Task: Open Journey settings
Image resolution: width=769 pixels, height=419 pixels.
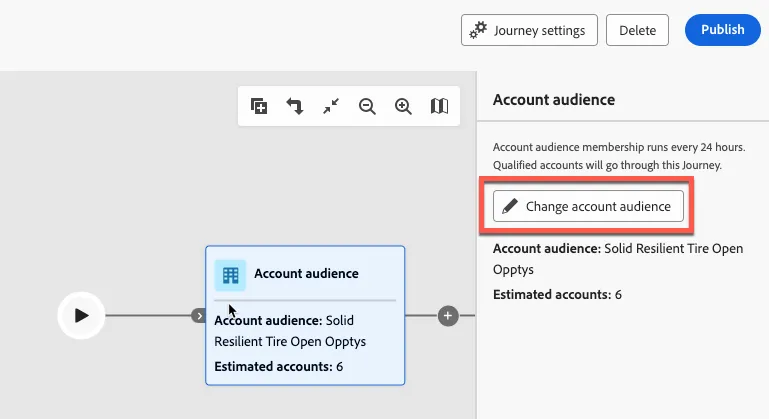Action: [529, 30]
